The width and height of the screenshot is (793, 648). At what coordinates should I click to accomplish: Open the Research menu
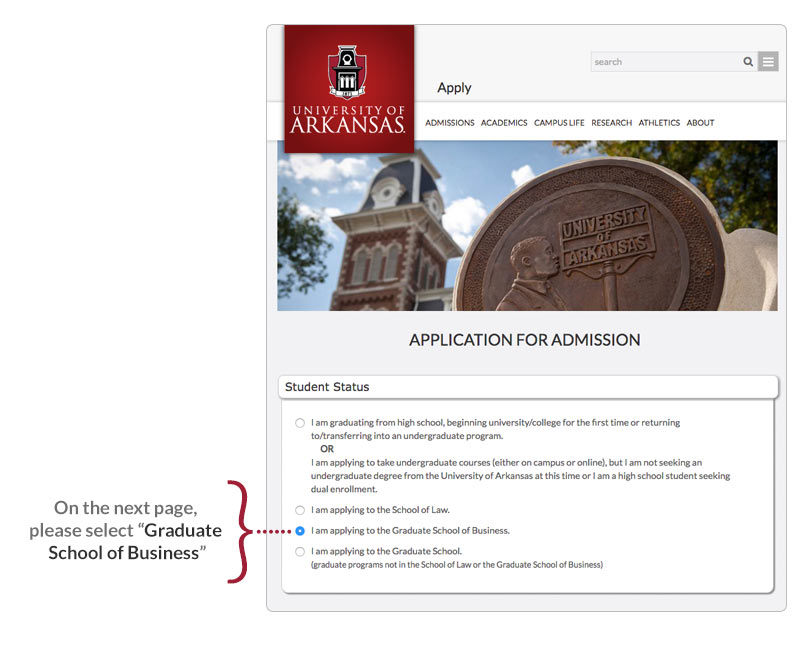611,123
